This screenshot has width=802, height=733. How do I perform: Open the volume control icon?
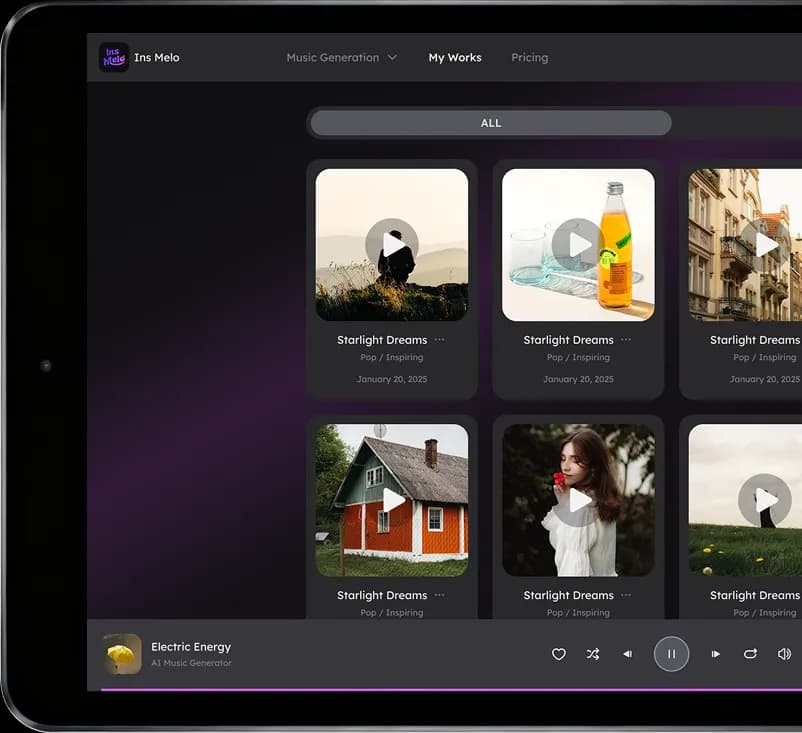pos(784,654)
